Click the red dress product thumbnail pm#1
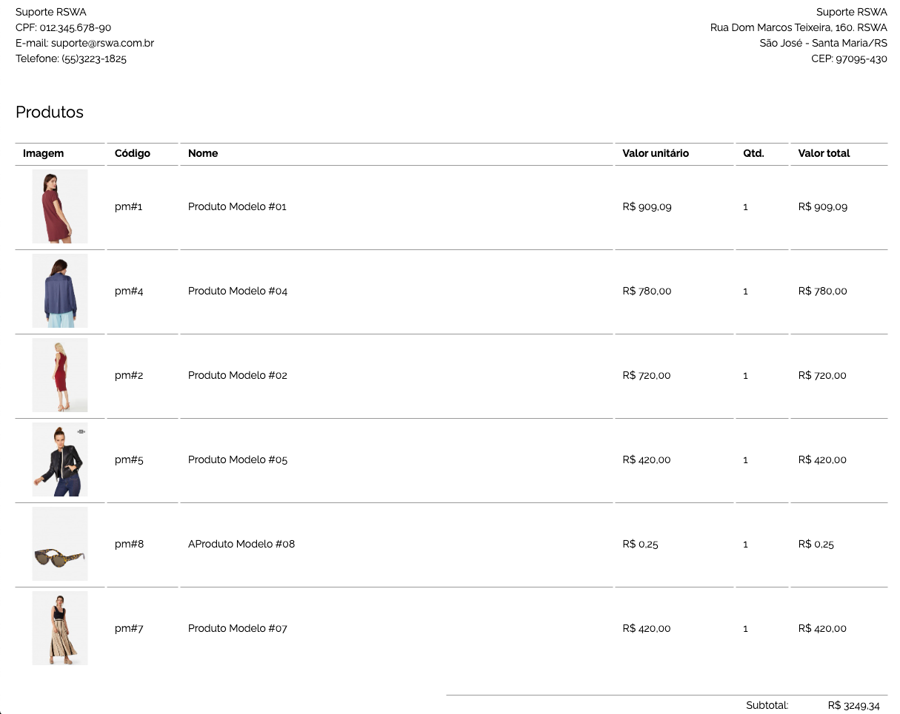The height and width of the screenshot is (714, 900). [x=60, y=207]
